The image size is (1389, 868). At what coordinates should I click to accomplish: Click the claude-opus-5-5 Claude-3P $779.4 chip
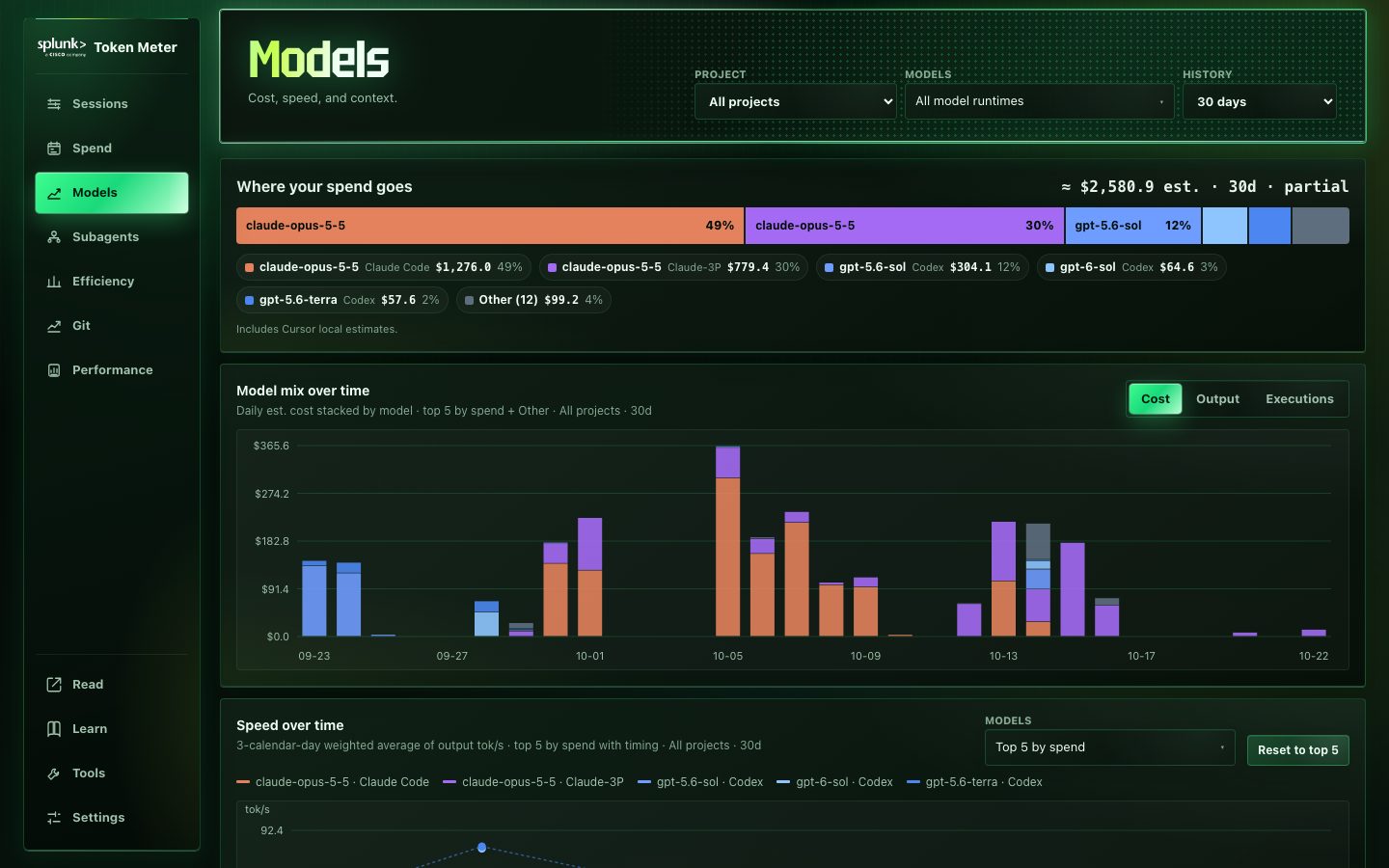(x=673, y=267)
